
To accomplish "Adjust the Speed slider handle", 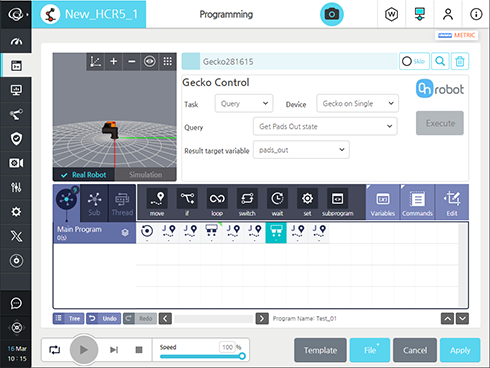I will [x=242, y=356].
